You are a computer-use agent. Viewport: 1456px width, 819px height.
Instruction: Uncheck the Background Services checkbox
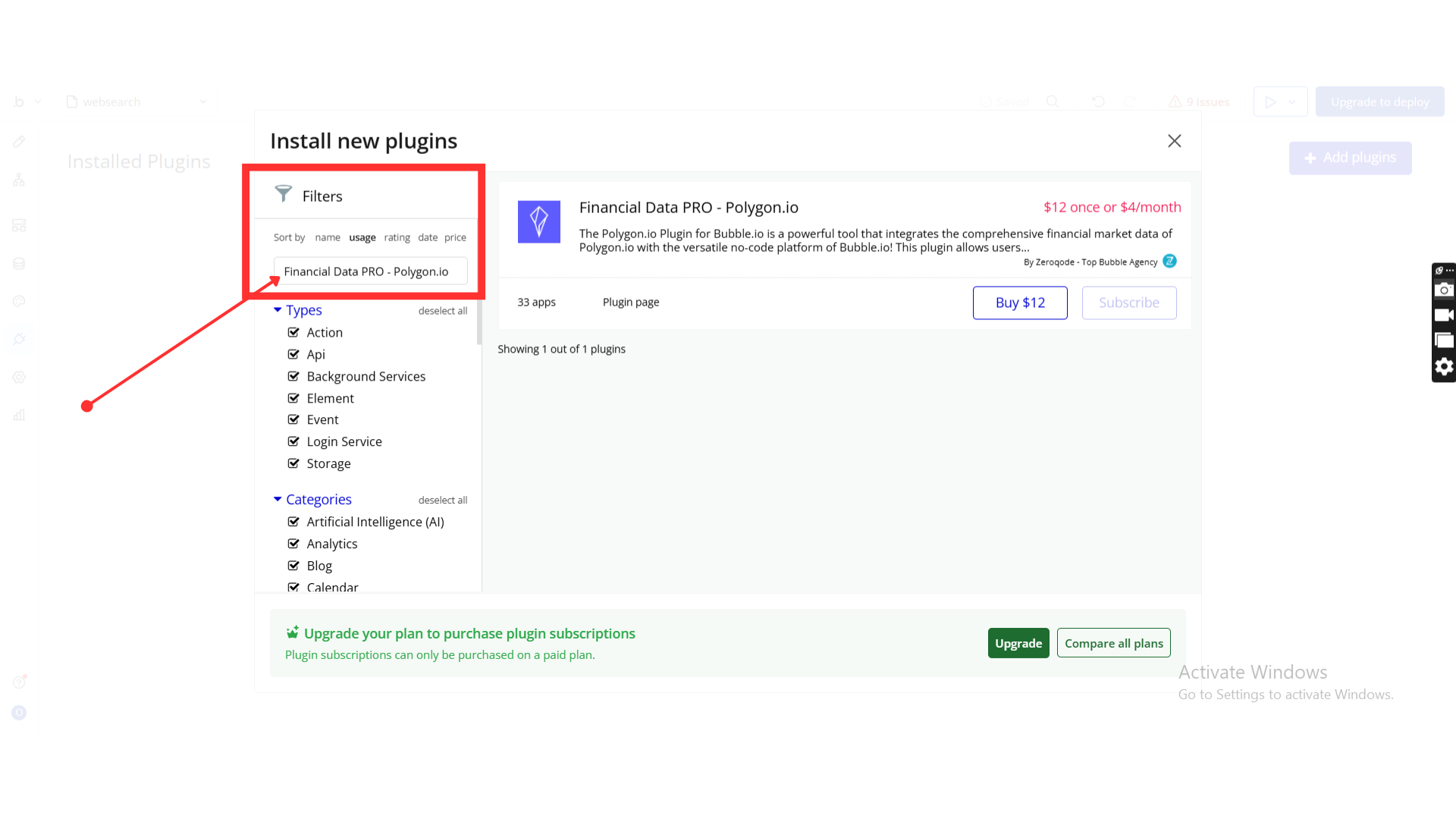click(x=293, y=376)
